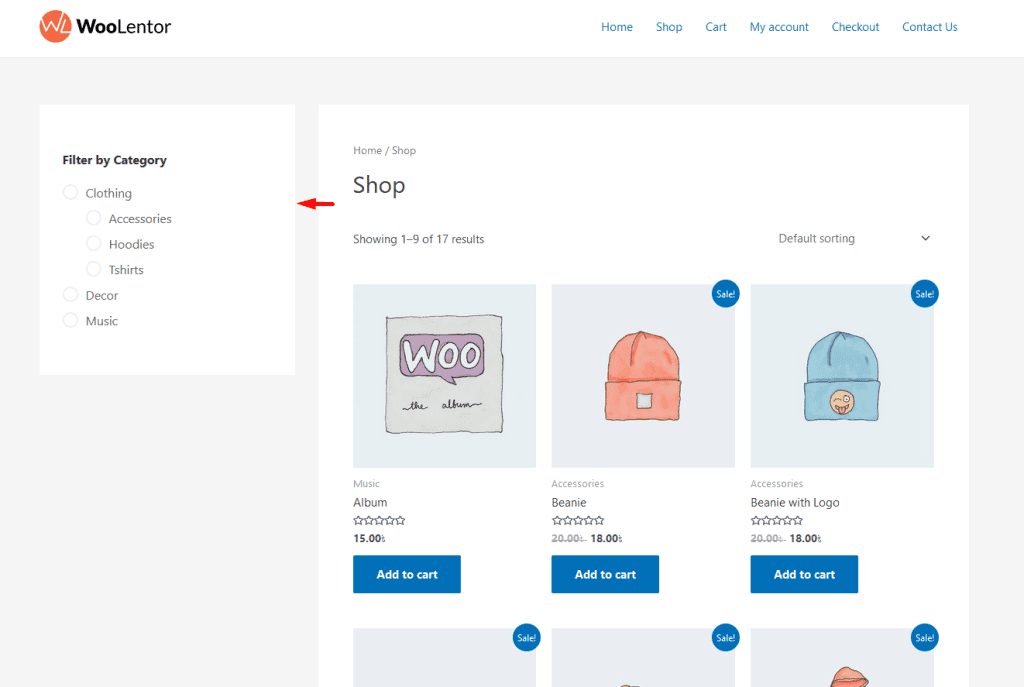Open the Default sorting dropdown

tap(853, 239)
